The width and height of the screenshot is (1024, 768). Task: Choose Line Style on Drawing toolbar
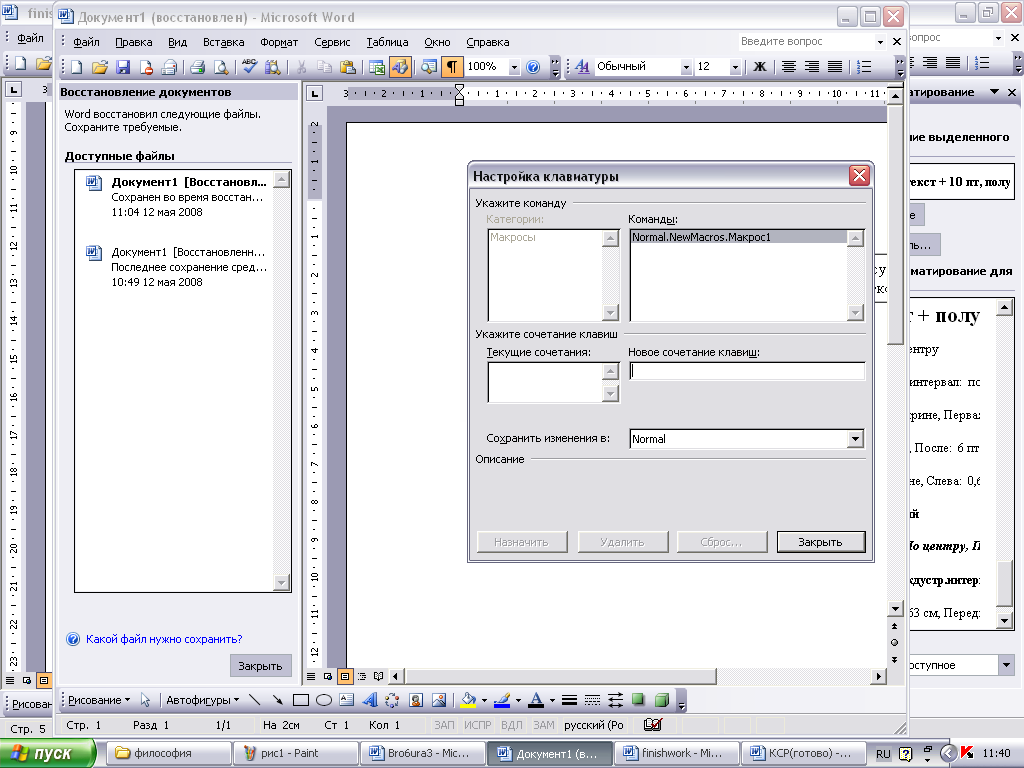tap(569, 700)
